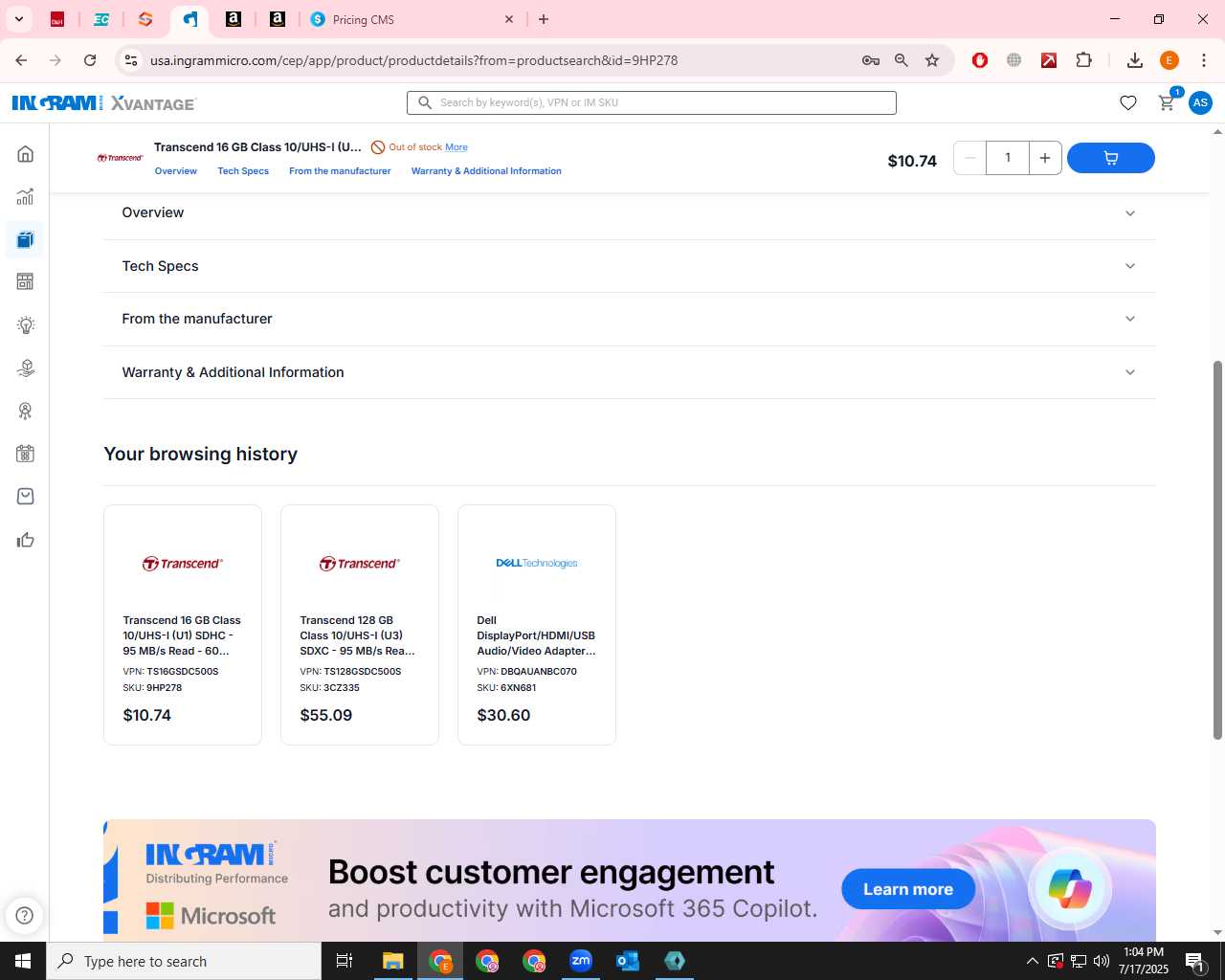This screenshot has width=1225, height=980.
Task: Click the keyword search field
Action: 652,102
